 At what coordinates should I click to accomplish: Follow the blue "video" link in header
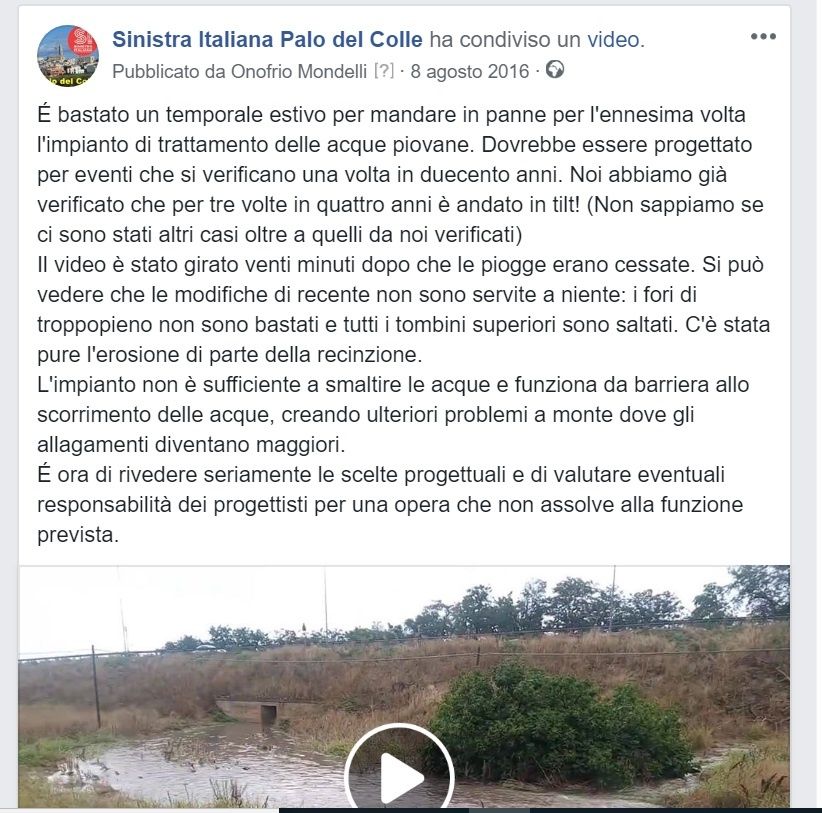click(613, 39)
